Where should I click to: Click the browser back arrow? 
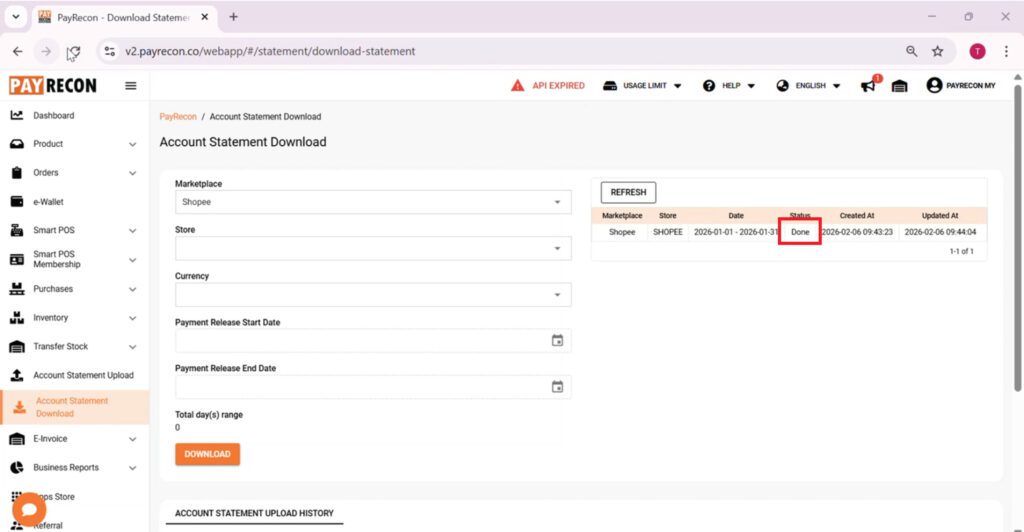click(18, 51)
